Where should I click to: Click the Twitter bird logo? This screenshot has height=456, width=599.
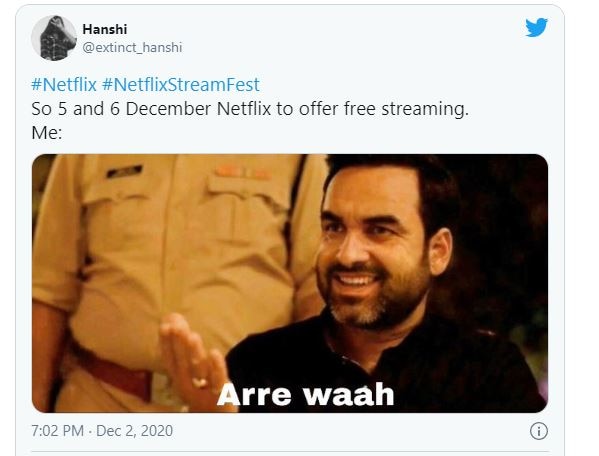(x=536, y=27)
